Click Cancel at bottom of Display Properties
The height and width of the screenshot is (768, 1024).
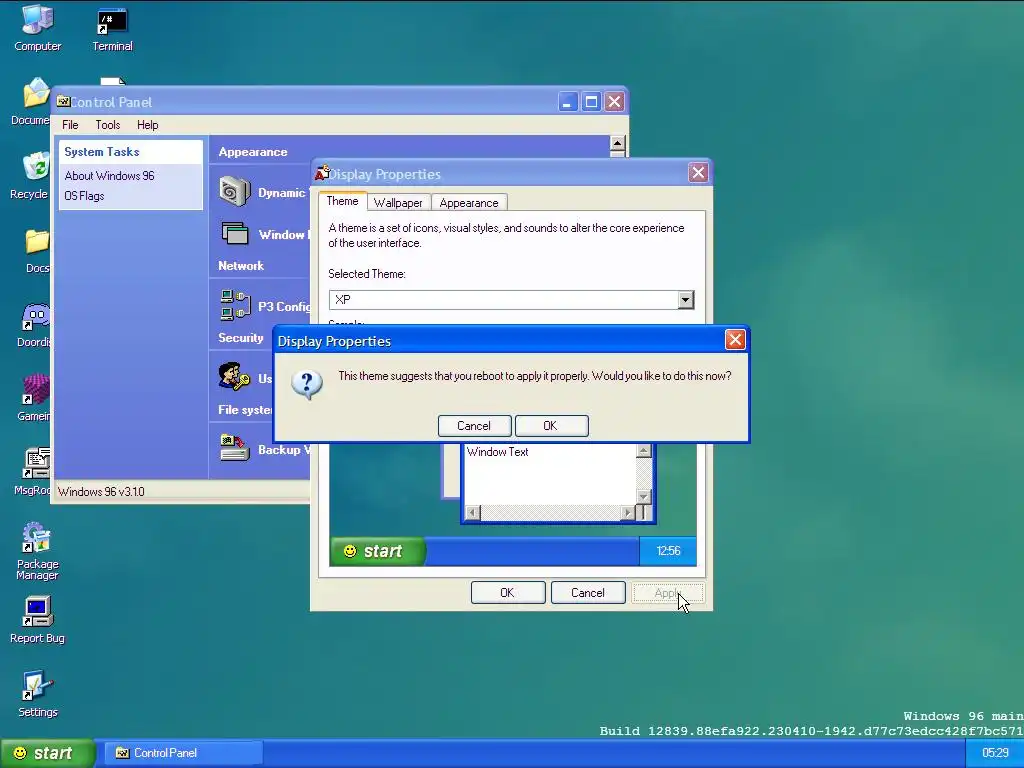(588, 593)
